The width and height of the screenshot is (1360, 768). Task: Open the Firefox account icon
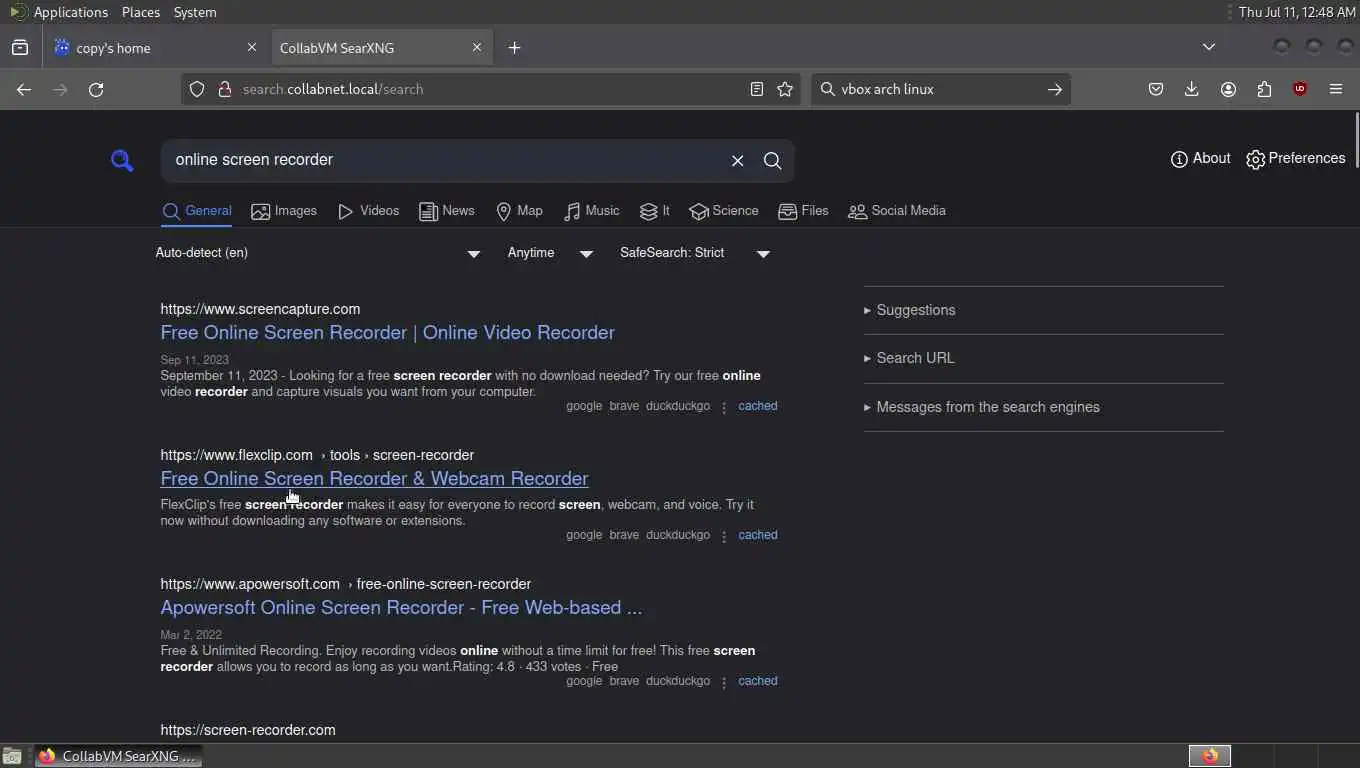pos(1228,89)
